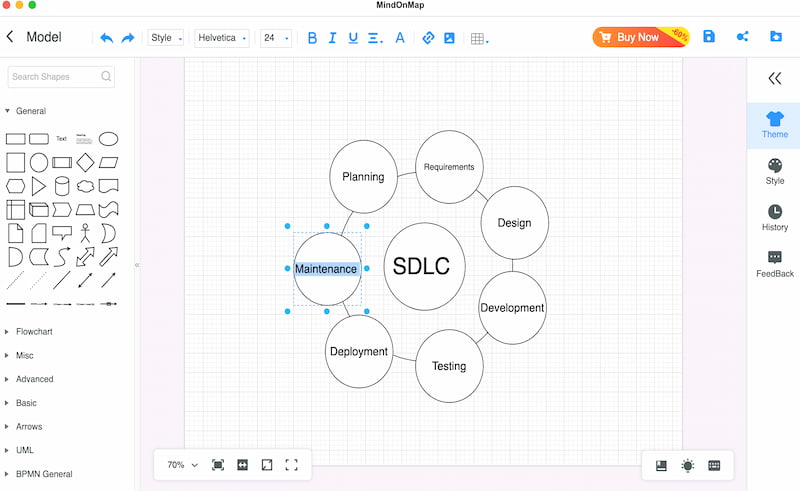Click the Buy Now button
Viewport: 800px width, 491px height.
click(641, 37)
